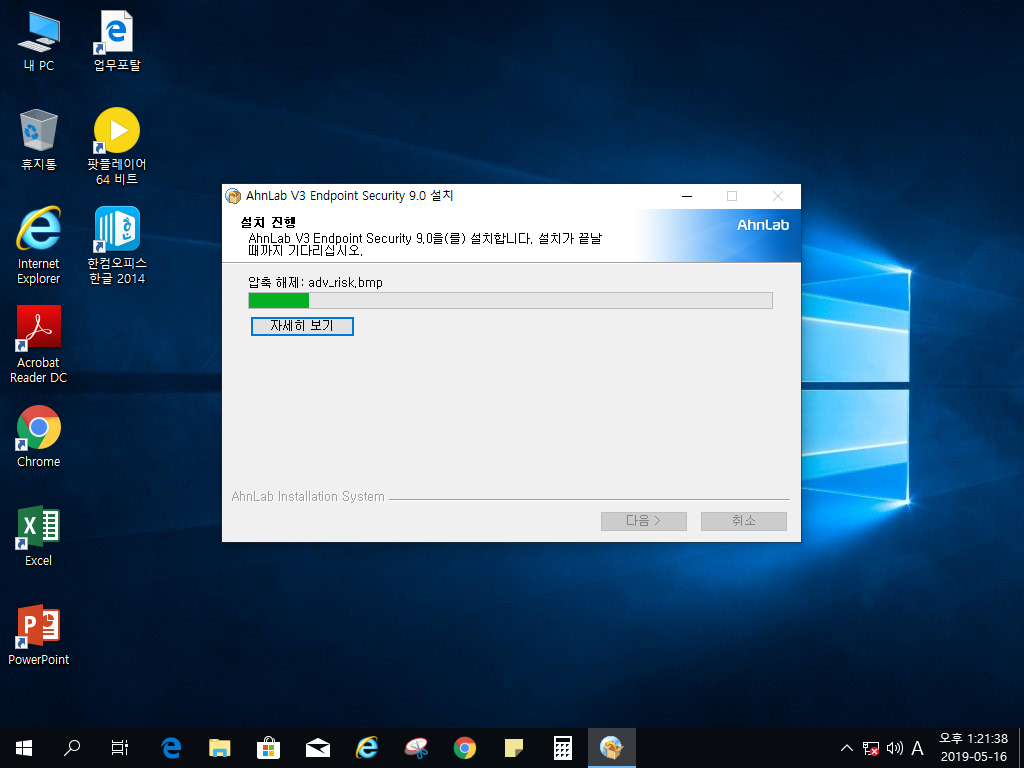Select the Chrome desktop shortcut
The image size is (1024, 768).
click(39, 436)
